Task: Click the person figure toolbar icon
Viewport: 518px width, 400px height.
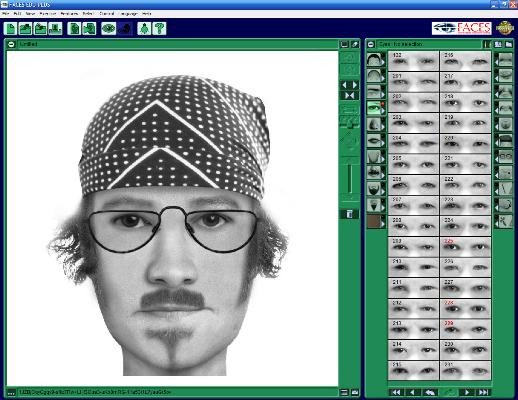Action: pyautogui.click(x=144, y=29)
